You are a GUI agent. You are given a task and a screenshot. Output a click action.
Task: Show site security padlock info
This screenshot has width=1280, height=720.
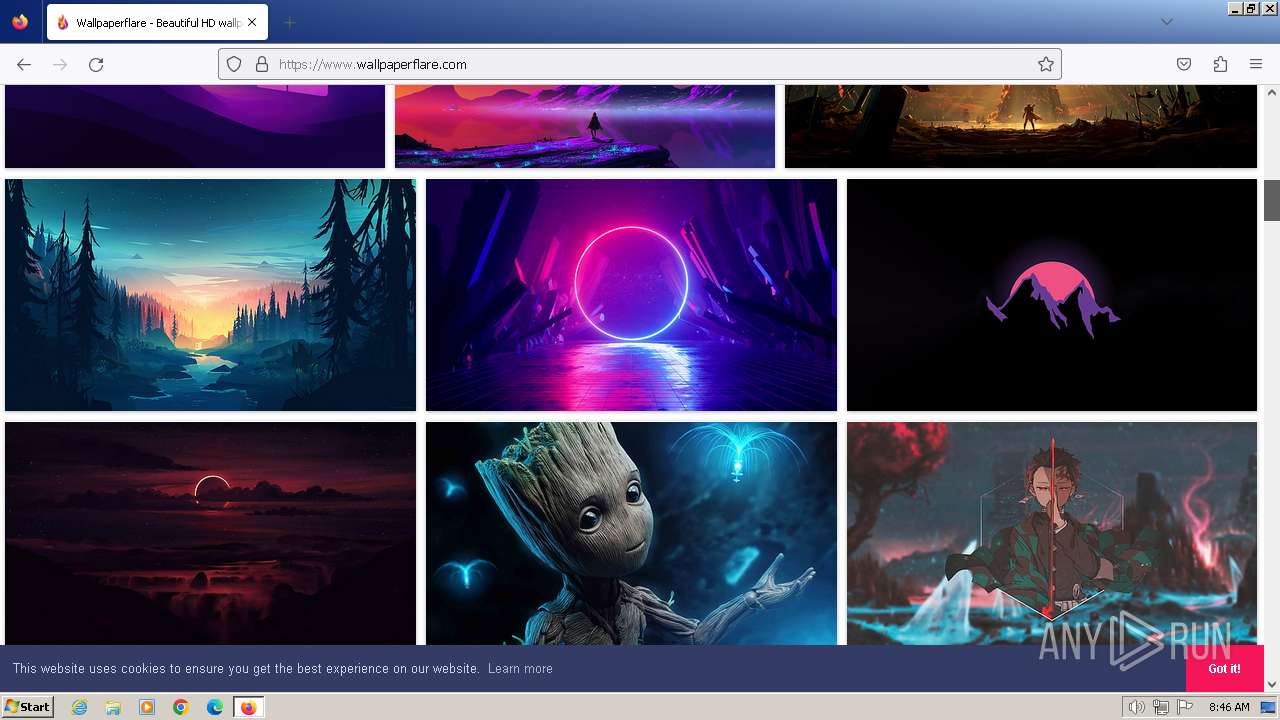(262, 64)
